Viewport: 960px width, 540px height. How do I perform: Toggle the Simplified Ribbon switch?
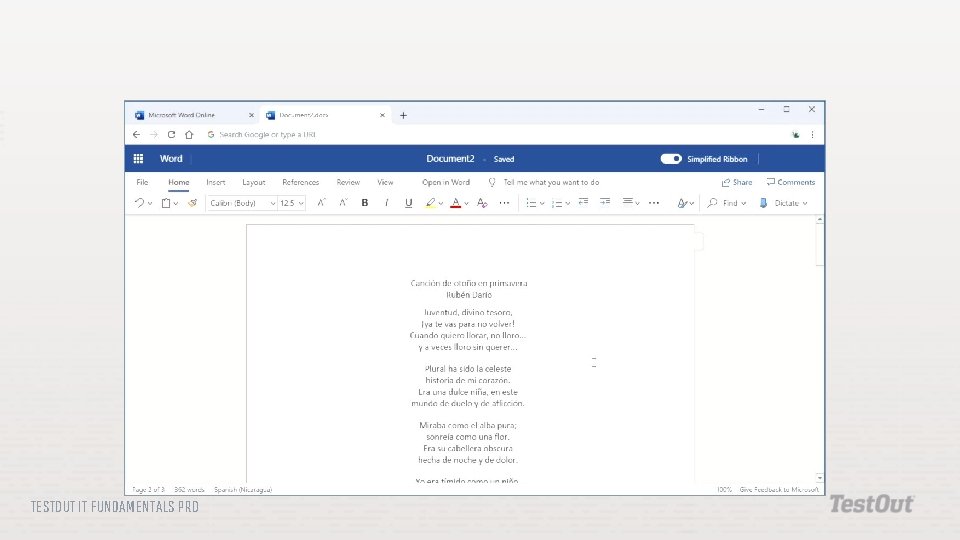click(671, 159)
